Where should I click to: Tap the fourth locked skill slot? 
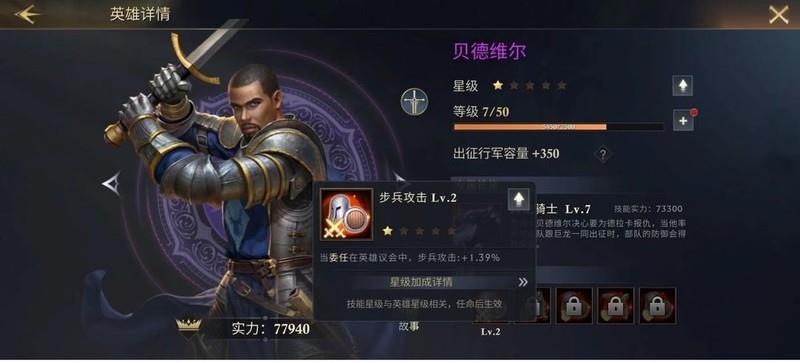(x=616, y=306)
